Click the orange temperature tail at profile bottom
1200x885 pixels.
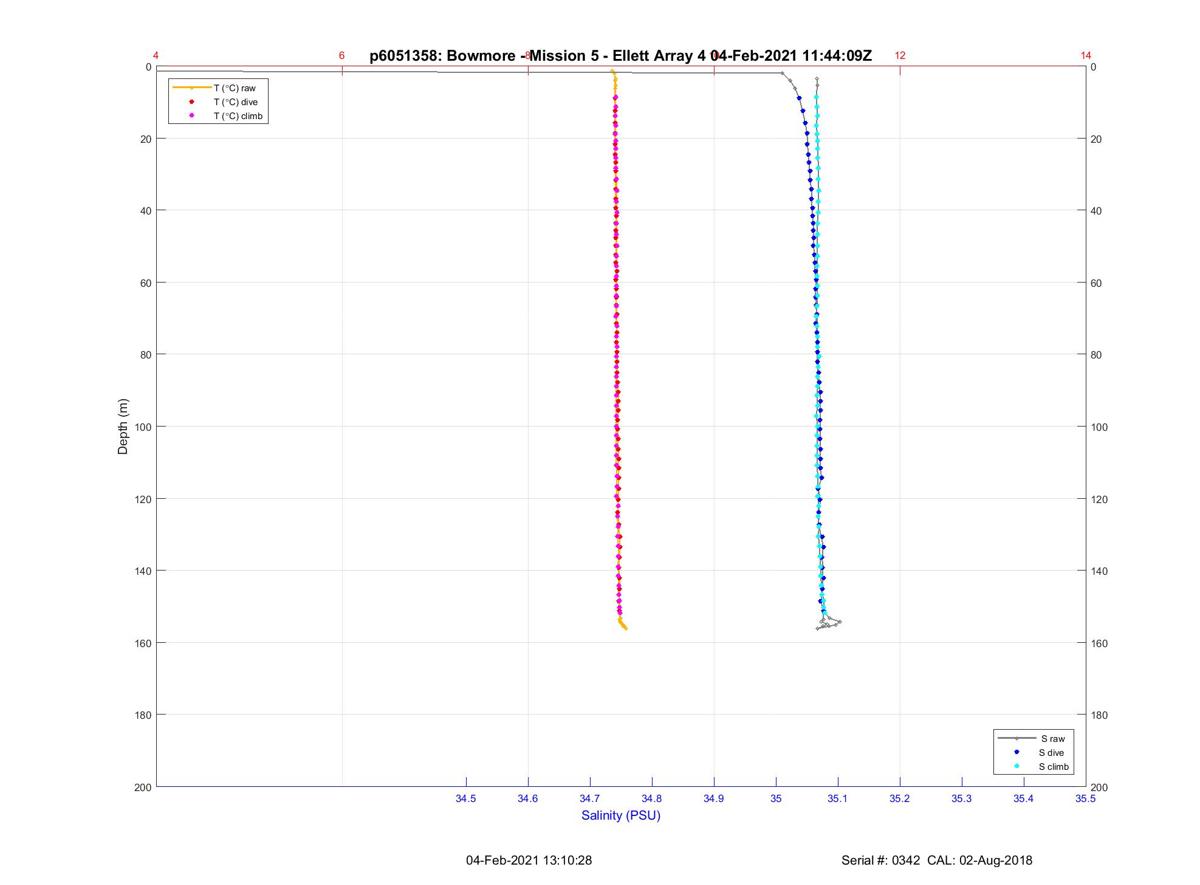(x=622, y=623)
